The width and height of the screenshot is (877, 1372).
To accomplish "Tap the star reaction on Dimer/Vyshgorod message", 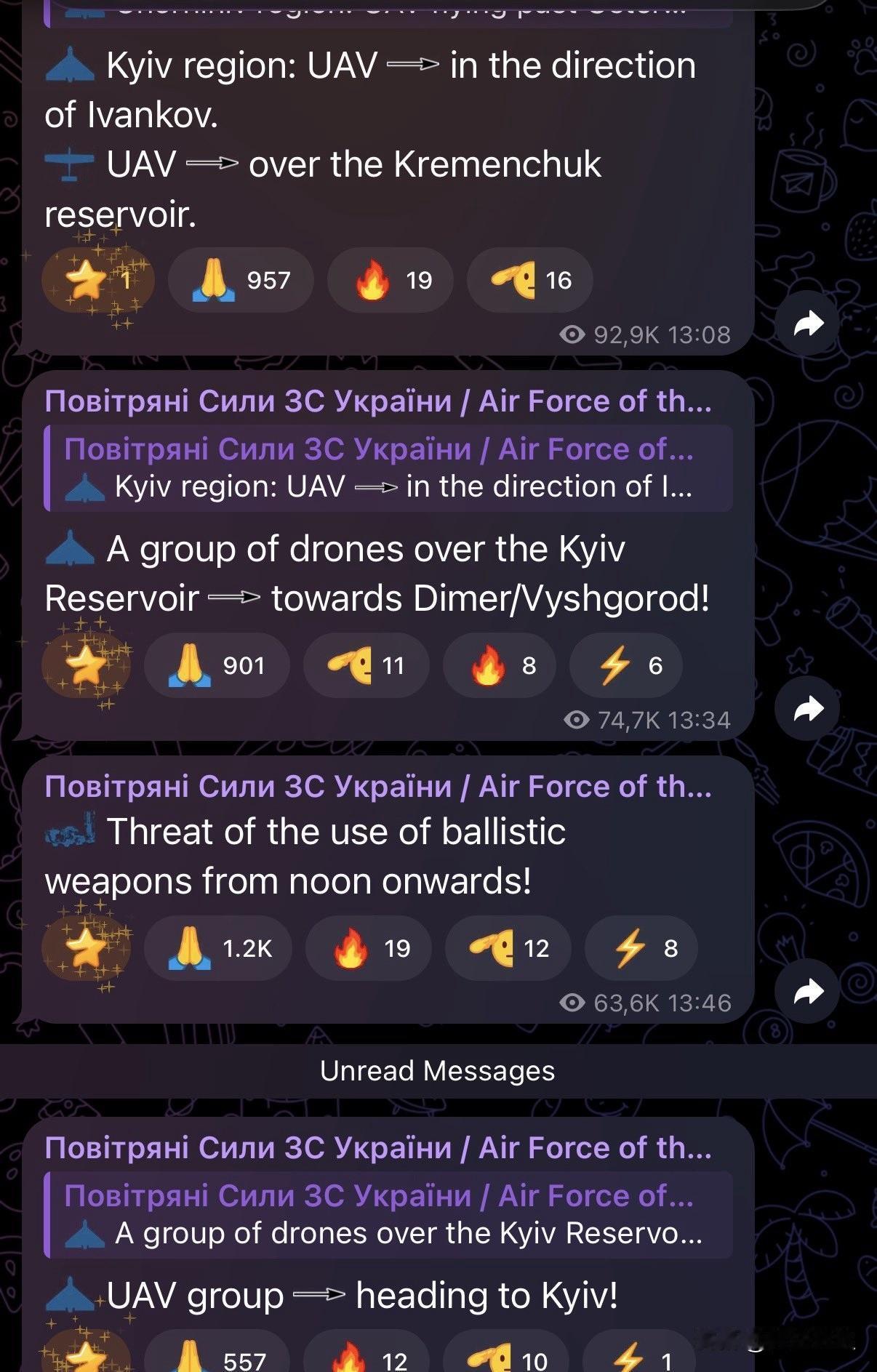I will [87, 666].
